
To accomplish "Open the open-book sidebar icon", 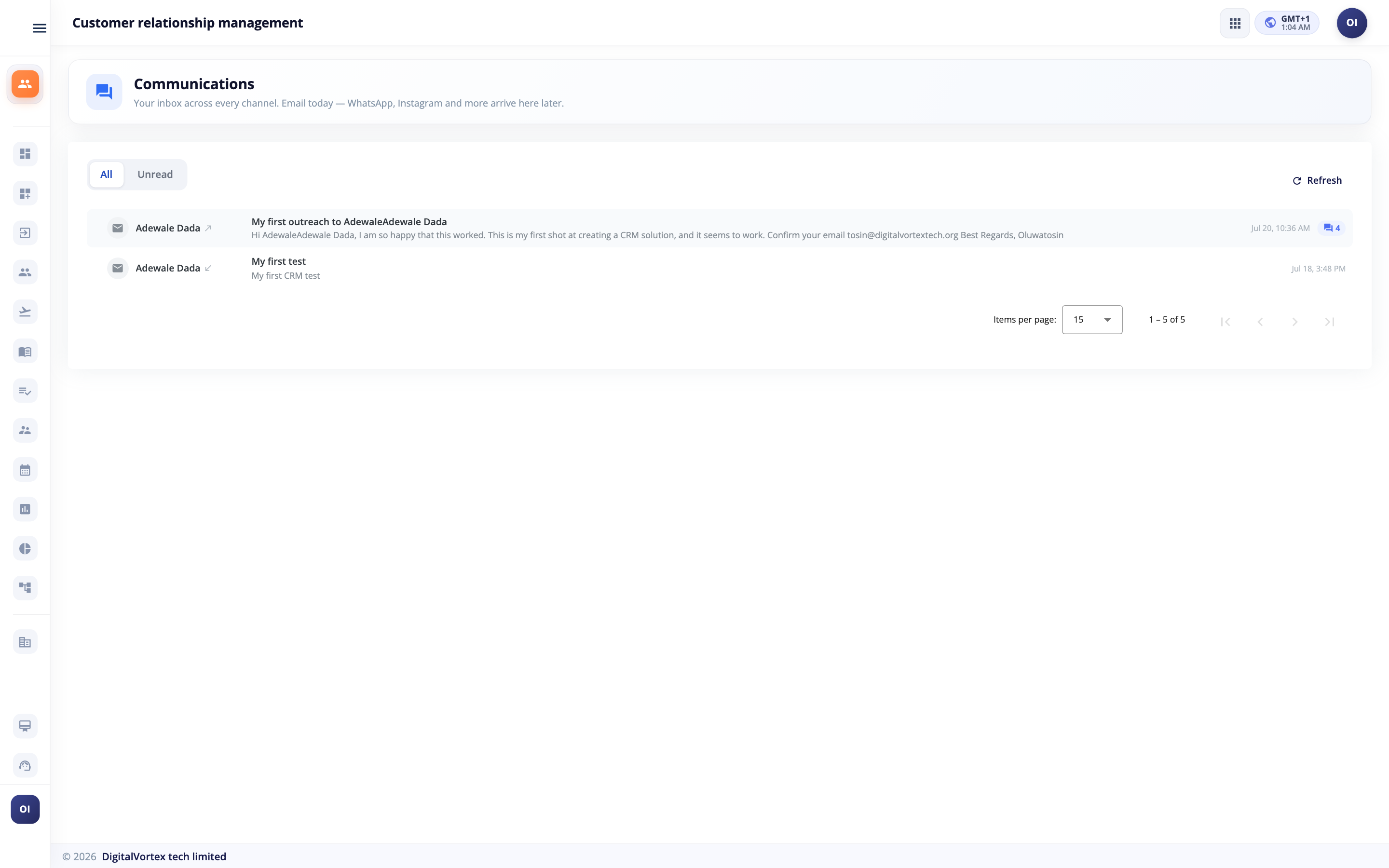I will pyautogui.click(x=25, y=352).
